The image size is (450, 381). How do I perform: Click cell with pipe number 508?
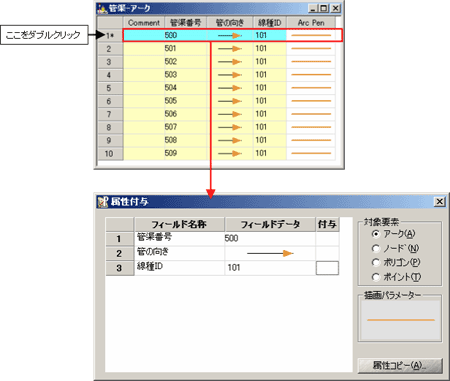click(186, 140)
